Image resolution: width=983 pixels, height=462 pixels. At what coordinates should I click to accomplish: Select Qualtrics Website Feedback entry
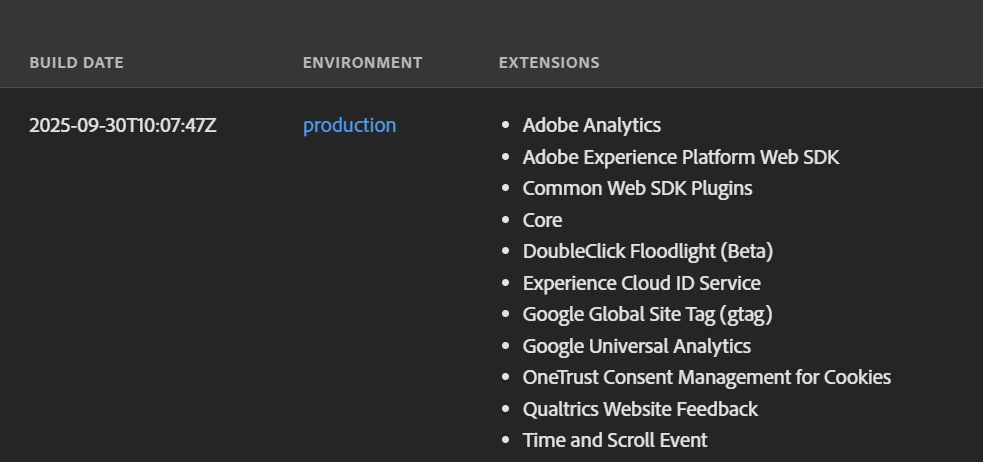click(x=641, y=409)
